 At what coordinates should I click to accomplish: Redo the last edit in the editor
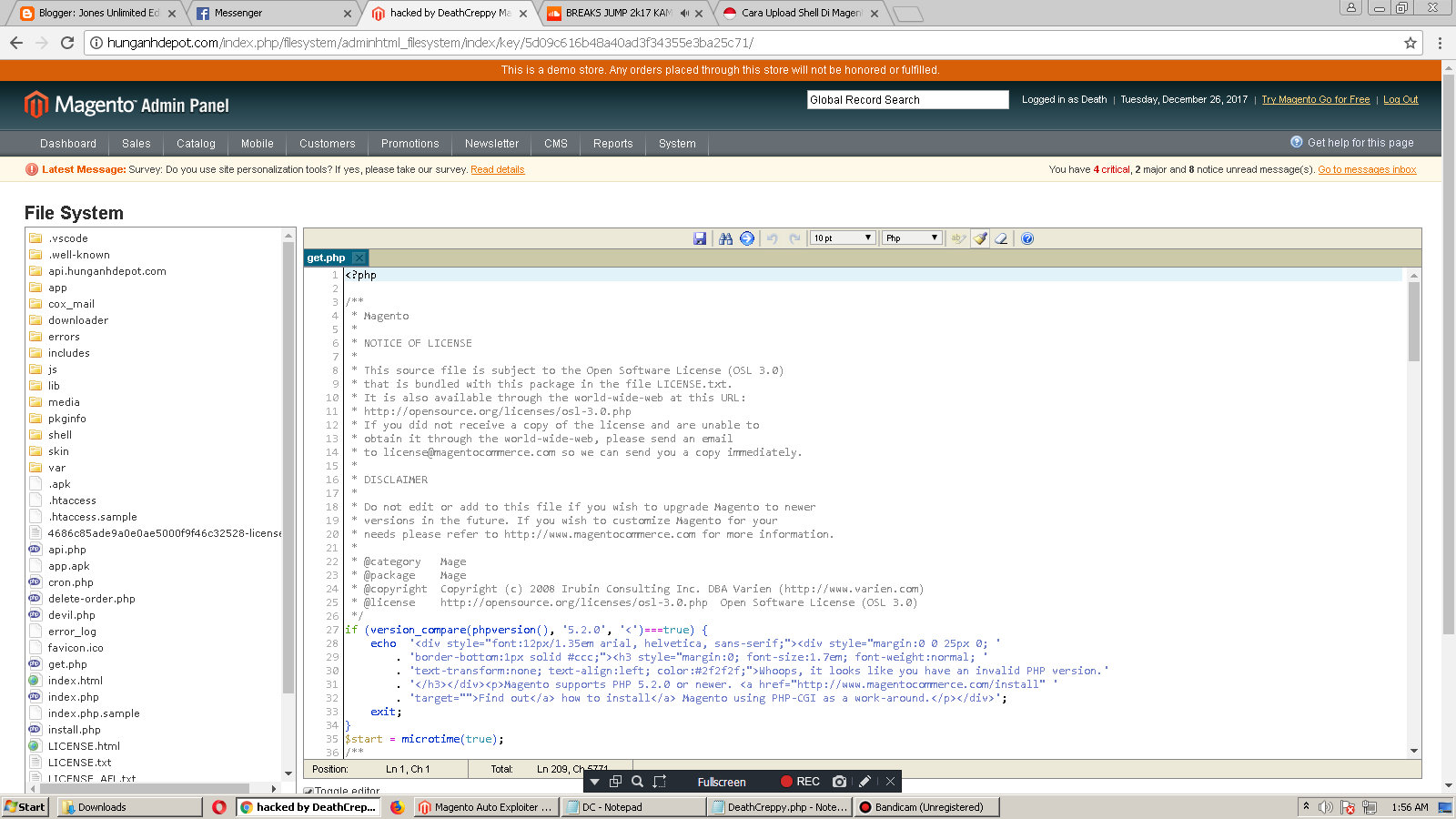click(794, 238)
